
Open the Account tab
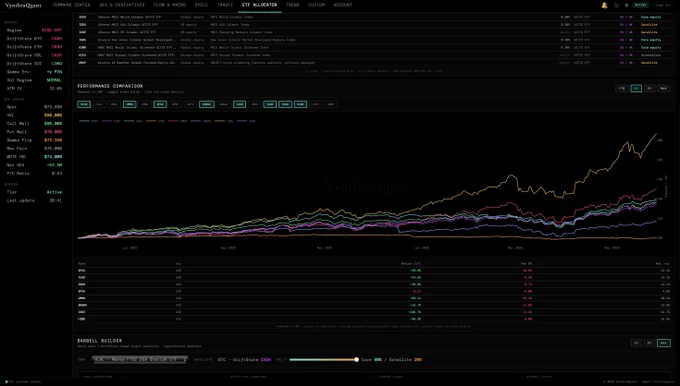[343, 5]
